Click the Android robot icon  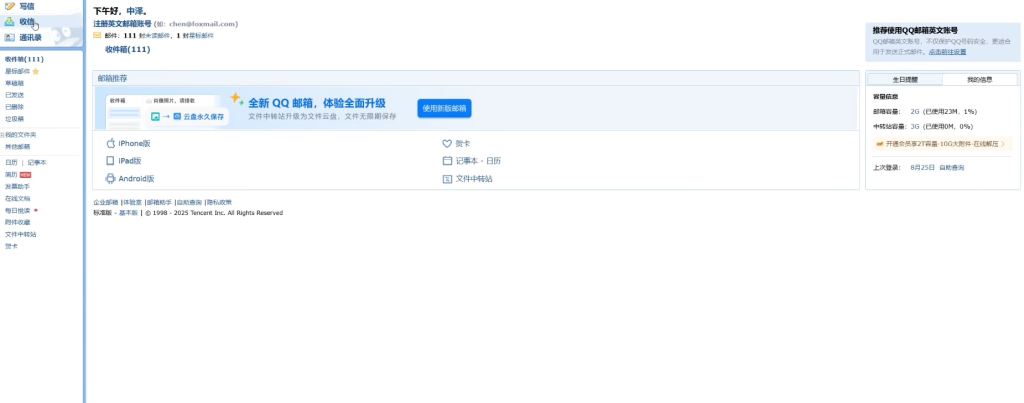coord(111,178)
